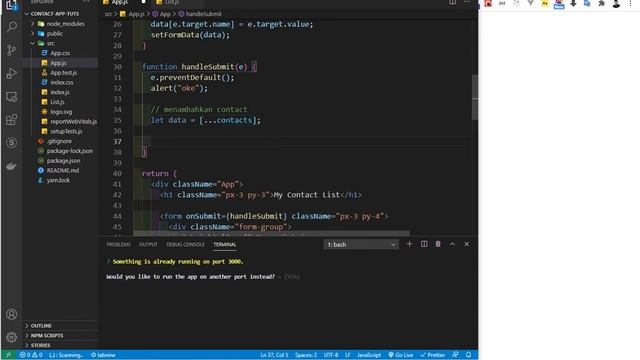
Task: Open the Docker whale view in activity bar
Action: [x=11, y=166]
